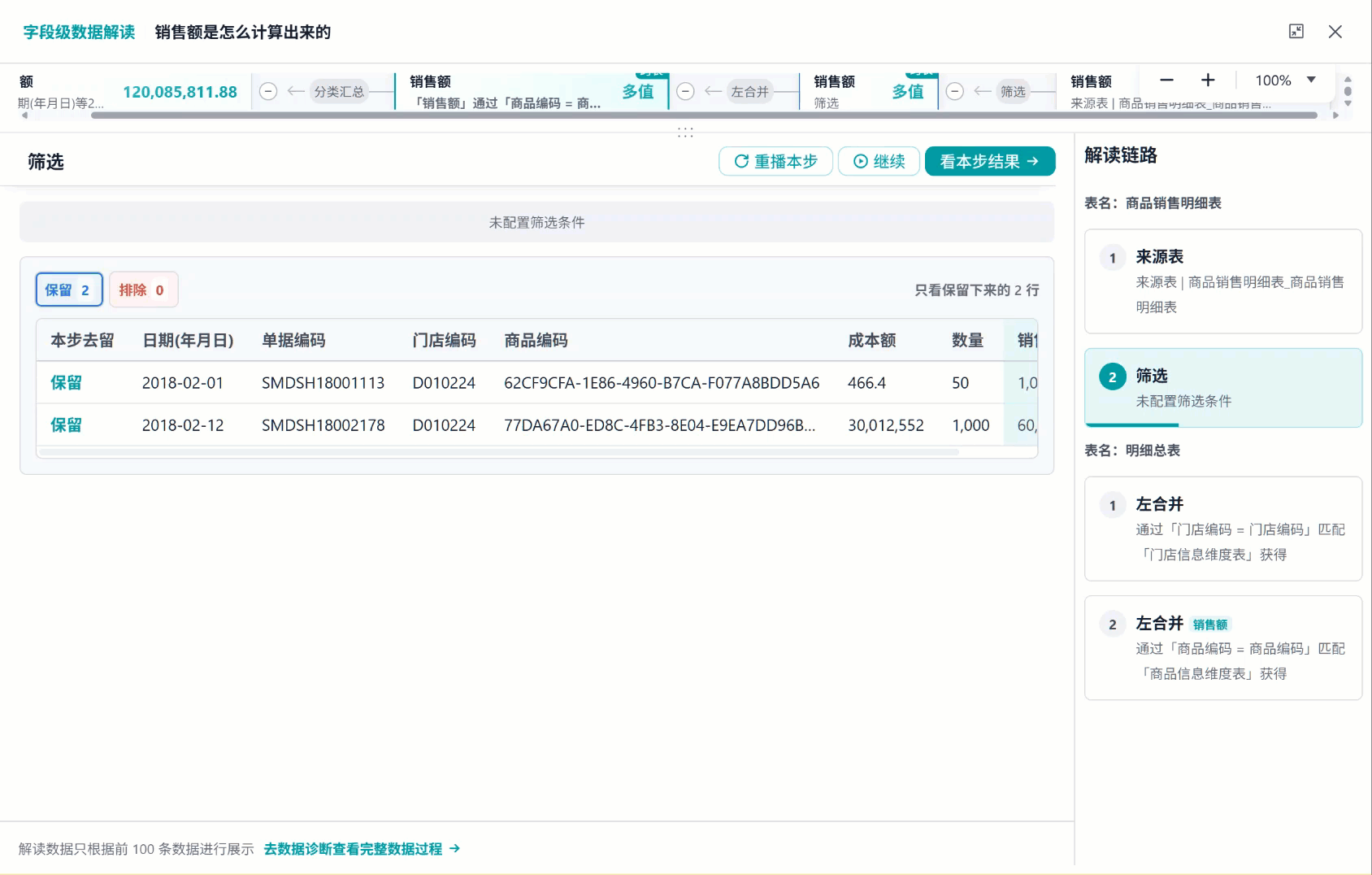
Task: Click 成本额 column header
Action: pyautogui.click(x=871, y=341)
